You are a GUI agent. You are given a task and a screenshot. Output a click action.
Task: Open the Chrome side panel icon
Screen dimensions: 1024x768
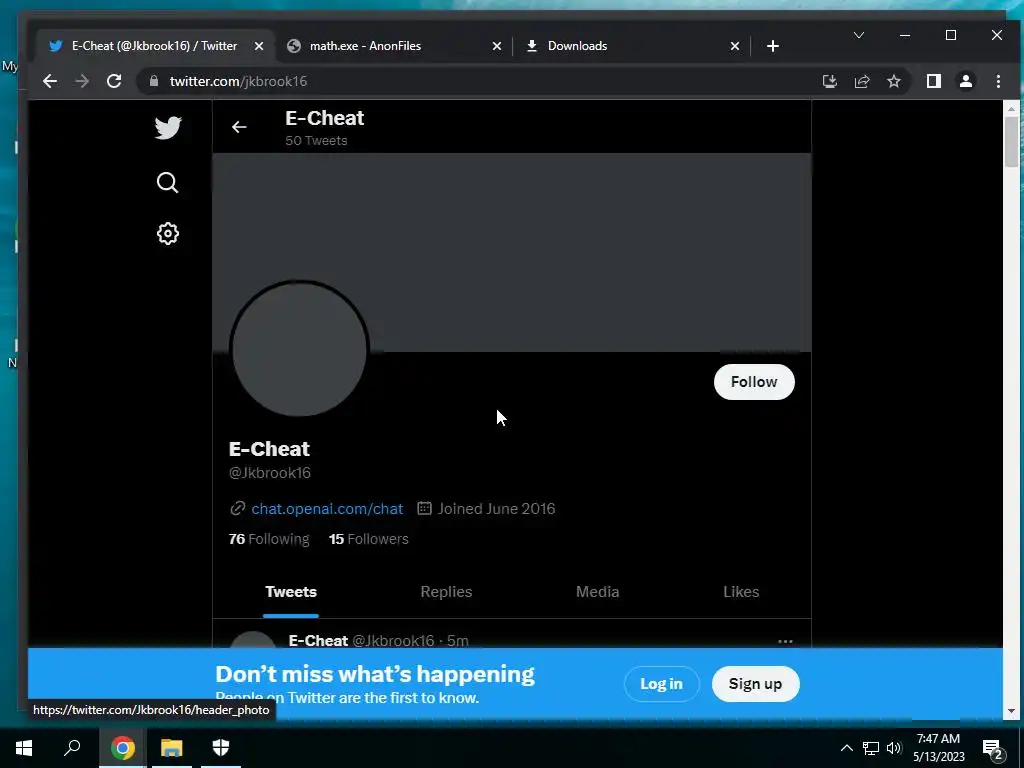coord(934,81)
